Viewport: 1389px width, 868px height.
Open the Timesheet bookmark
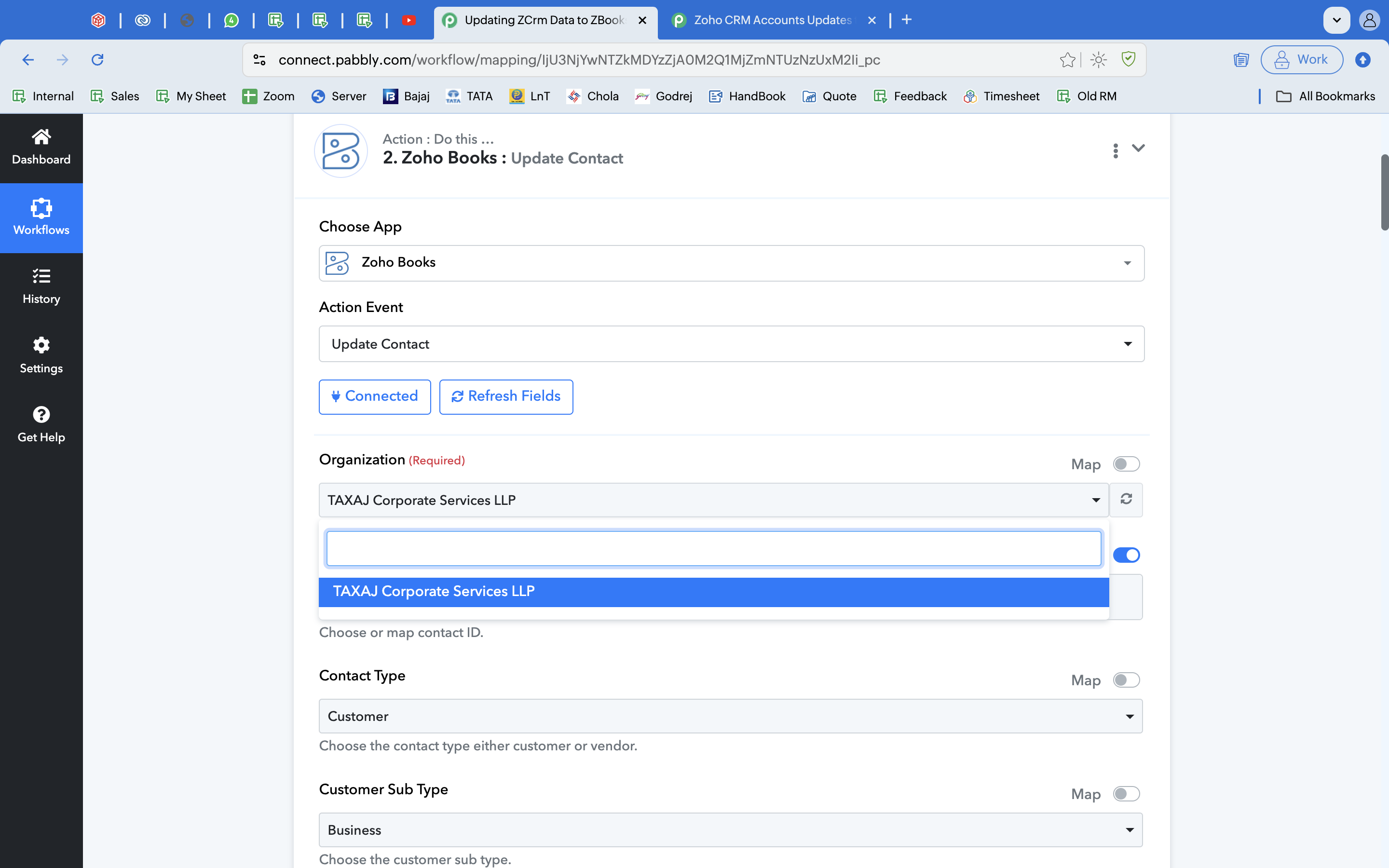pyautogui.click(x=1002, y=96)
